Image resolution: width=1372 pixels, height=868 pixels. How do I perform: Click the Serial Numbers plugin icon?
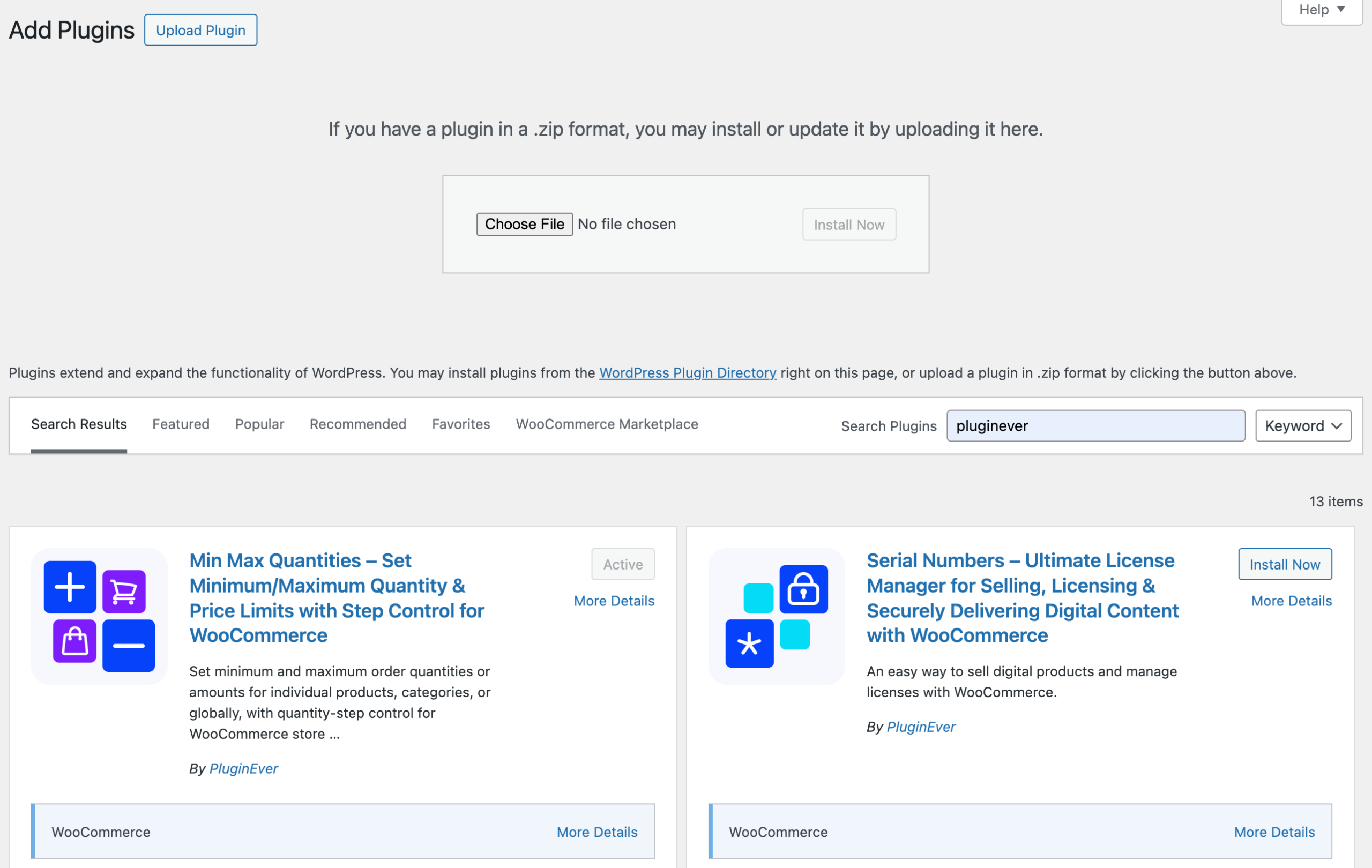pyautogui.click(x=776, y=616)
